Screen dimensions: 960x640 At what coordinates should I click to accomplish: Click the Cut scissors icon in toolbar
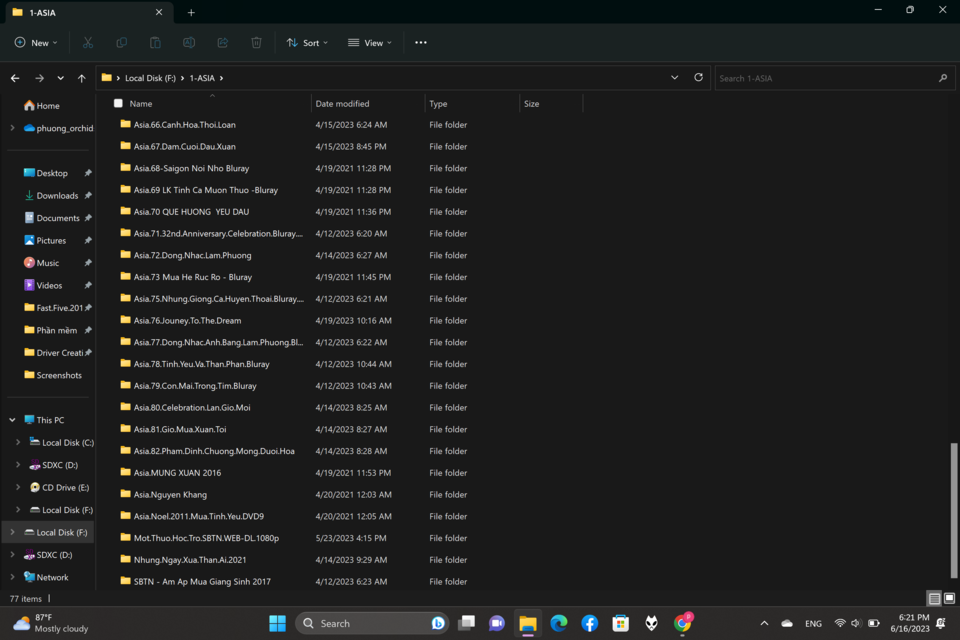point(88,42)
